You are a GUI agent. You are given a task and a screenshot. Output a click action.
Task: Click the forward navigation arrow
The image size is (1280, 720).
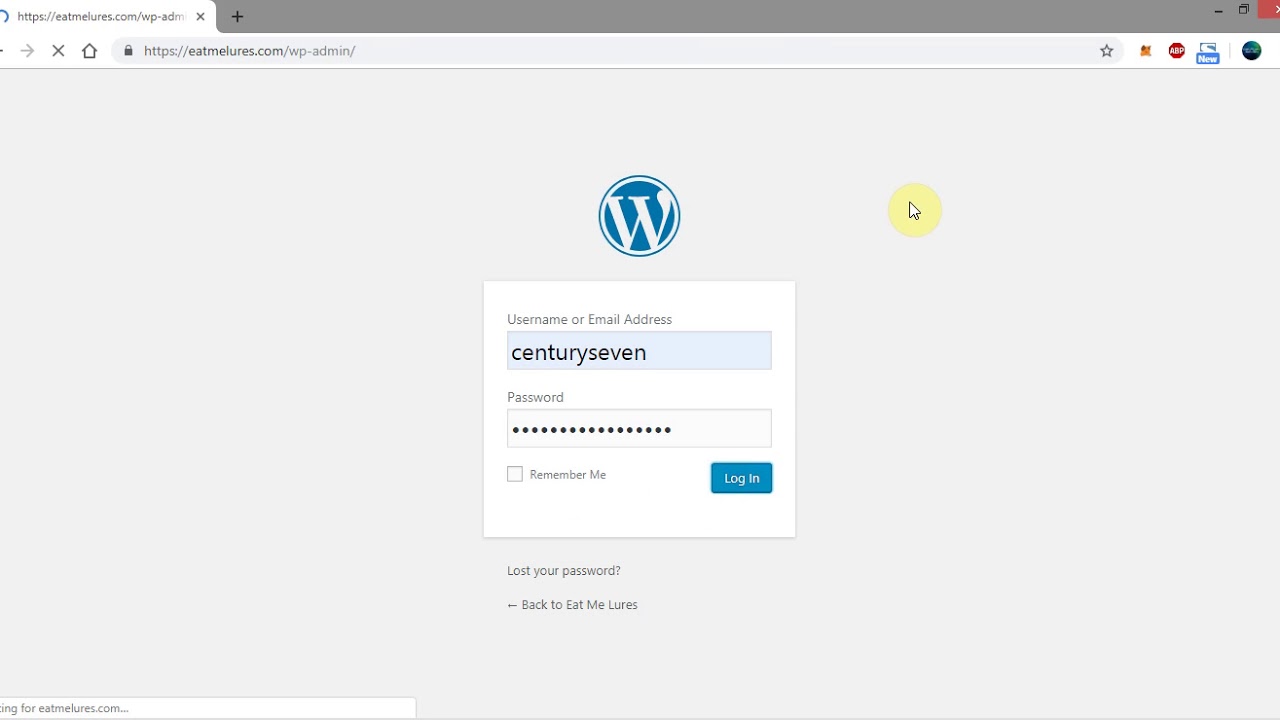point(27,51)
